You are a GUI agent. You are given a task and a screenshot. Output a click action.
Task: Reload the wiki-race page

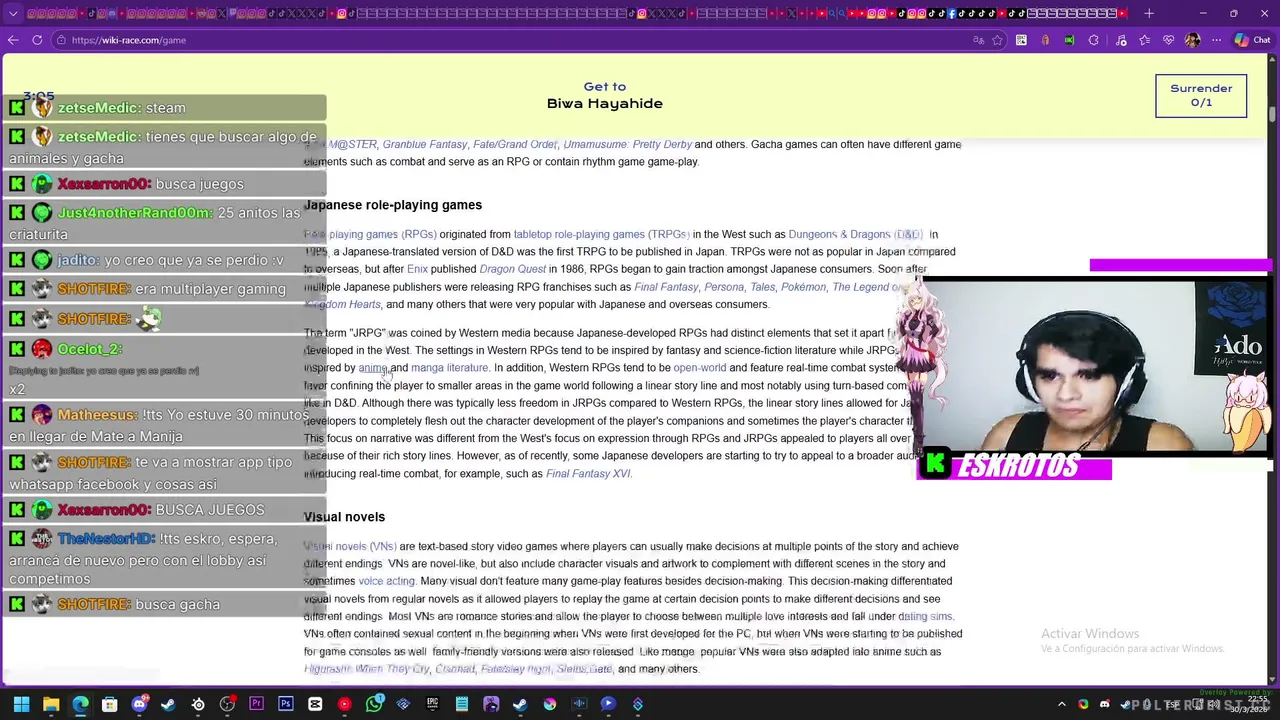pyautogui.click(x=37, y=40)
